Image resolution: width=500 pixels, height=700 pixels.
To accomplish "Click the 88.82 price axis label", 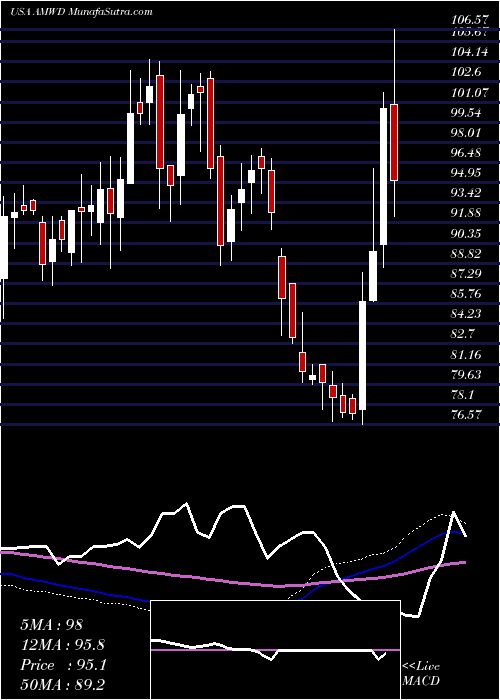I will pyautogui.click(x=466, y=254).
